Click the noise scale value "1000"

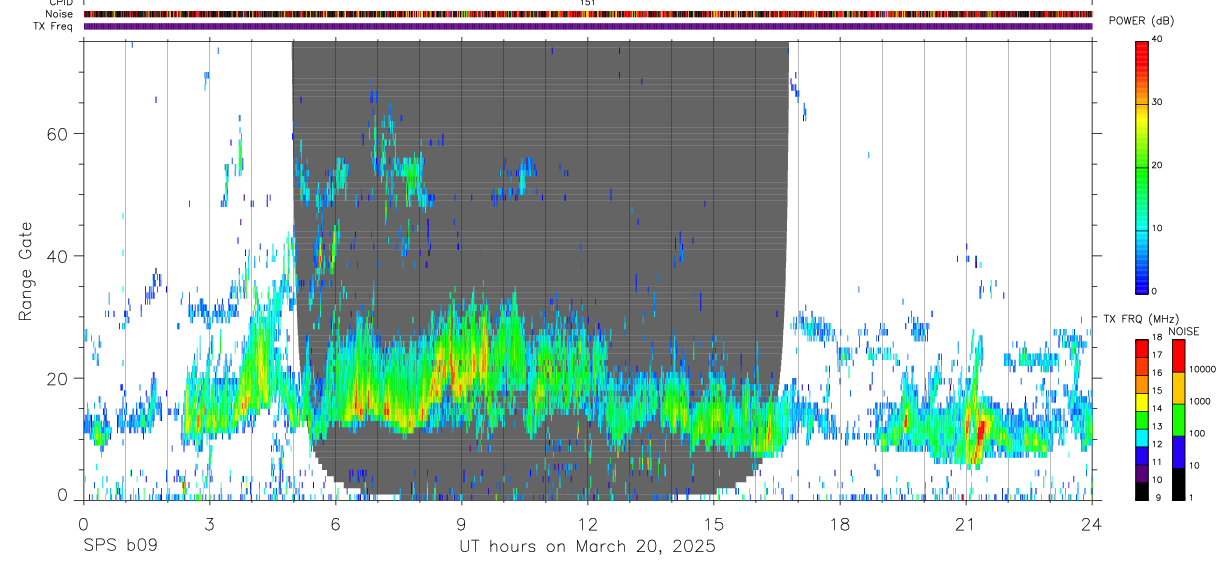[x=1199, y=402]
